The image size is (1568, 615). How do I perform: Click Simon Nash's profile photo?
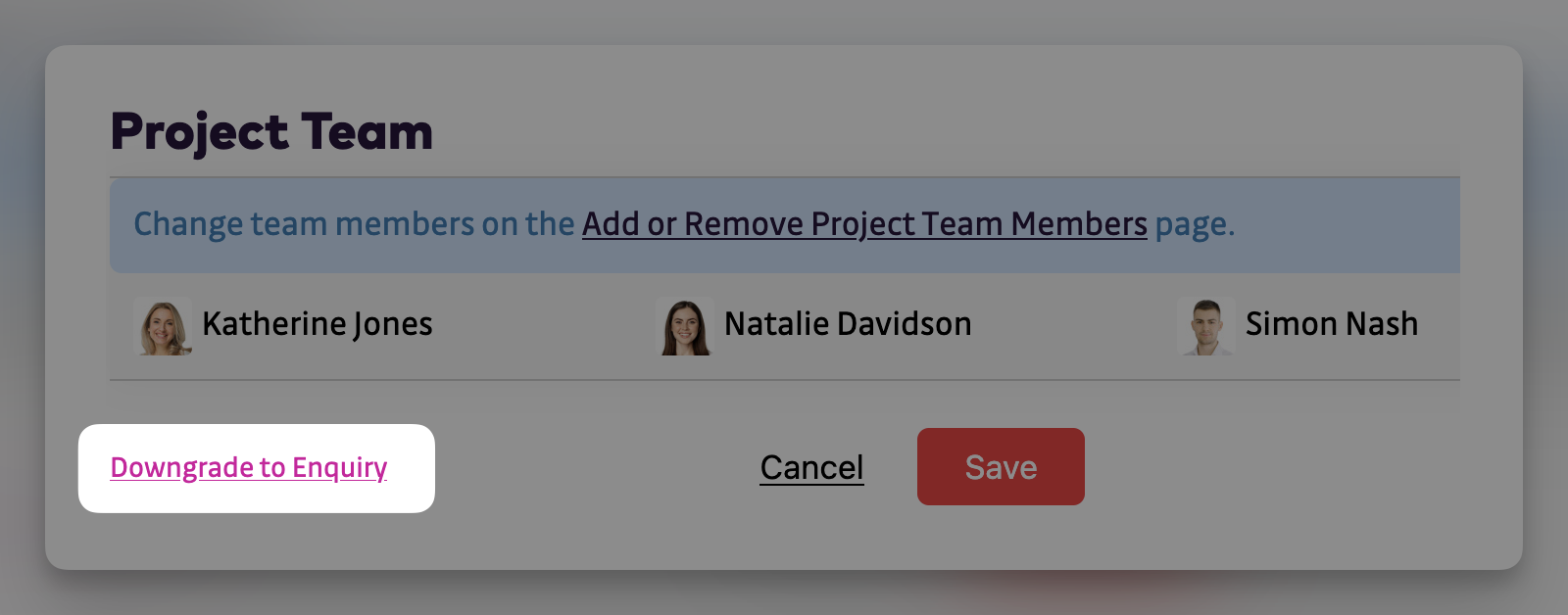(1206, 326)
